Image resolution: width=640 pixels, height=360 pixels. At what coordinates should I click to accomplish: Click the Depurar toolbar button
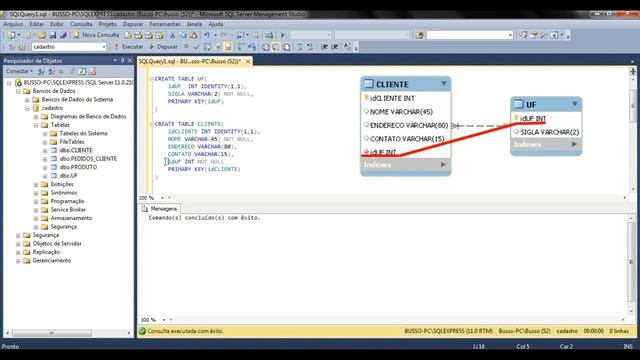click(x=163, y=47)
